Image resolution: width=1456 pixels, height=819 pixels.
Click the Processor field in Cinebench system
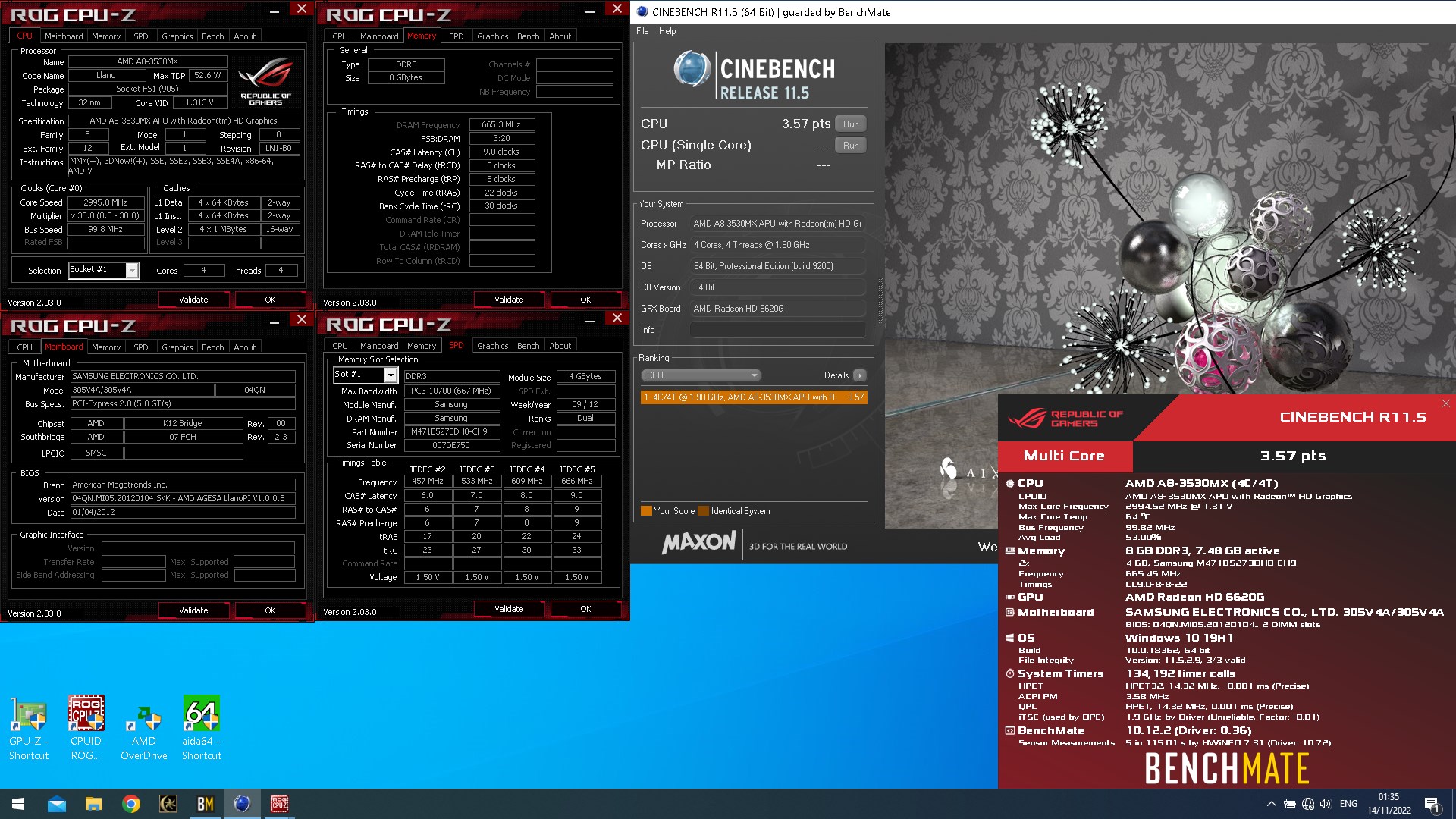tap(777, 224)
